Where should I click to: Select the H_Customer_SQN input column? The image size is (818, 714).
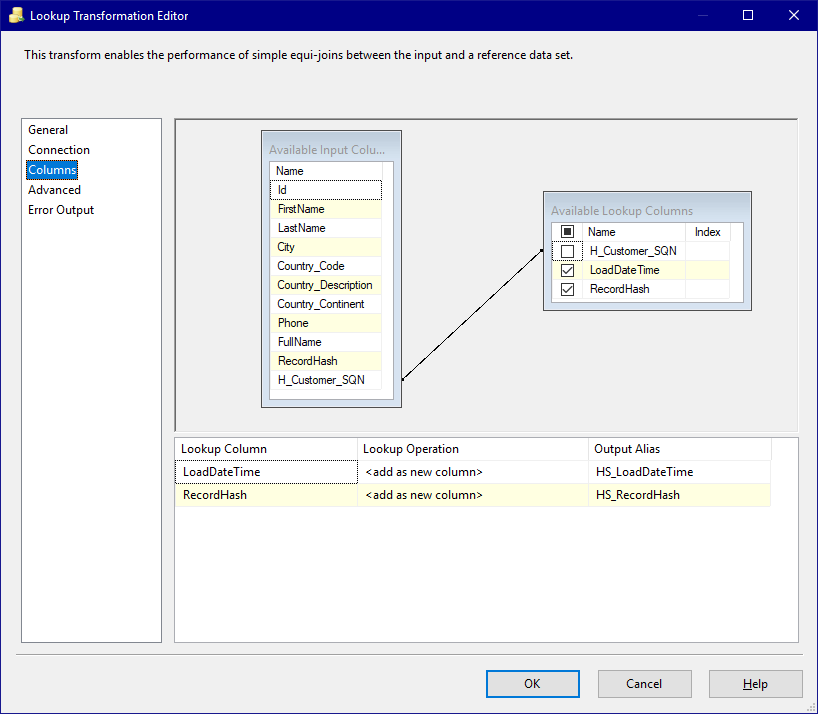click(x=326, y=380)
